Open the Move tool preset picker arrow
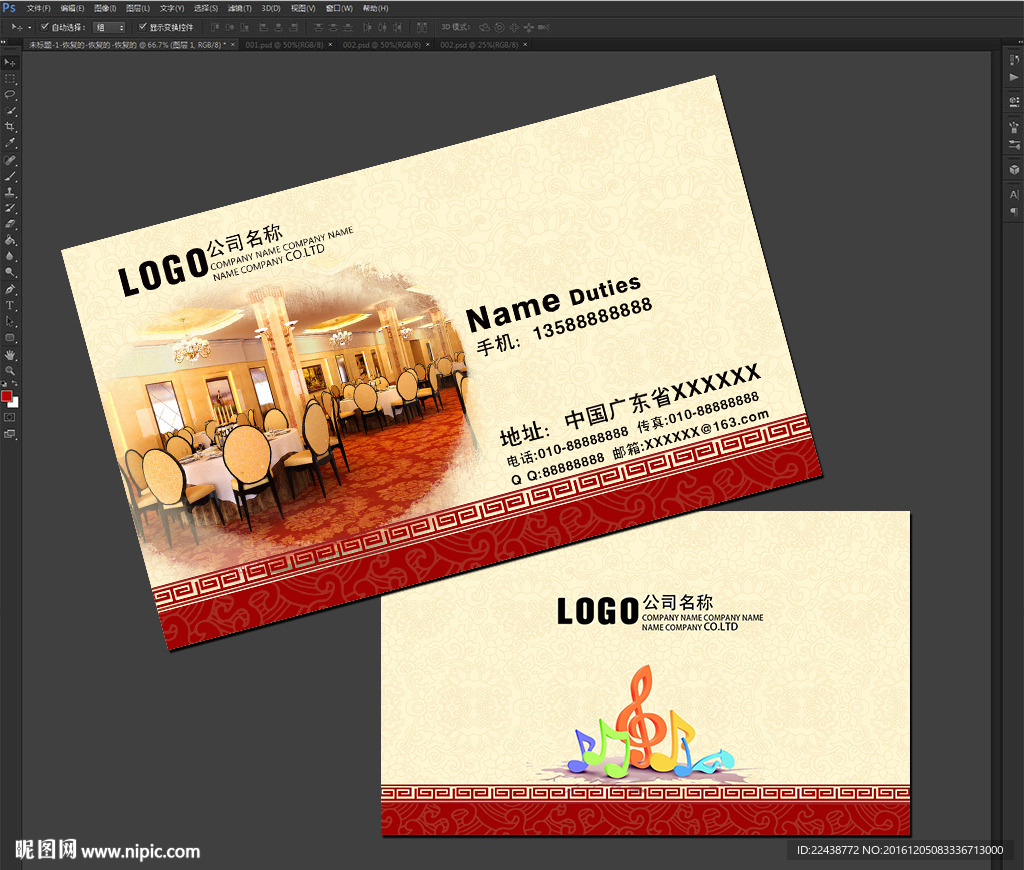The image size is (1024, 870). click(29, 27)
